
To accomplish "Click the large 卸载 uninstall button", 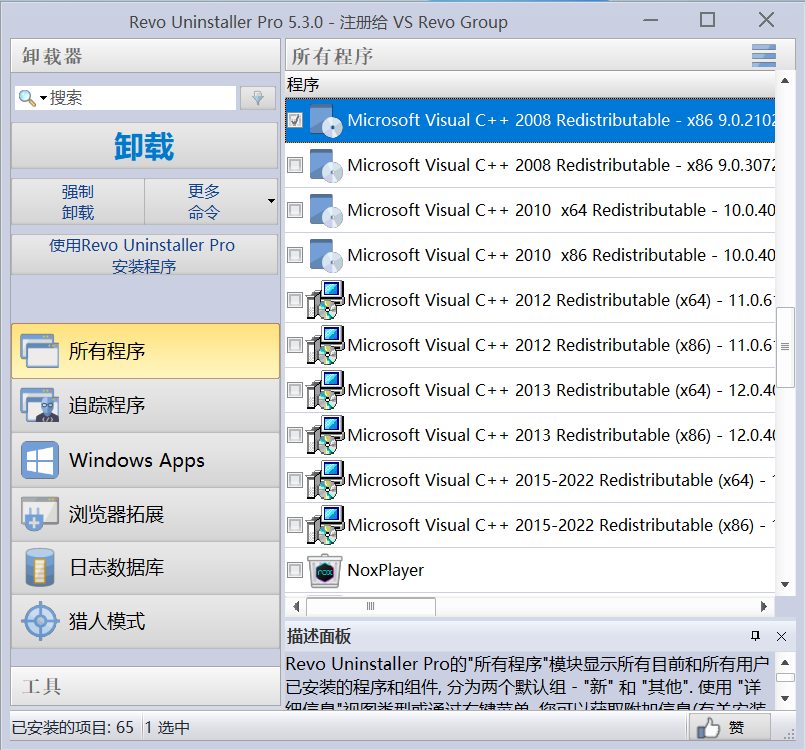I will (144, 144).
